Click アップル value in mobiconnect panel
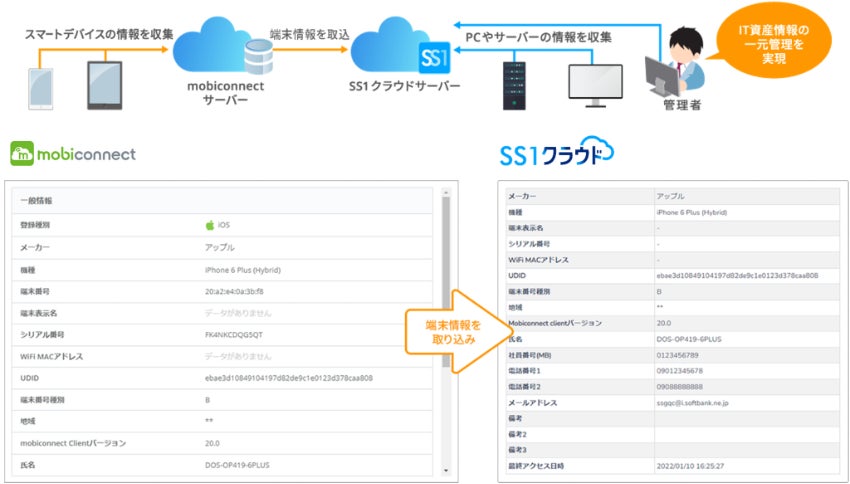The image size is (850, 484). pos(220,247)
